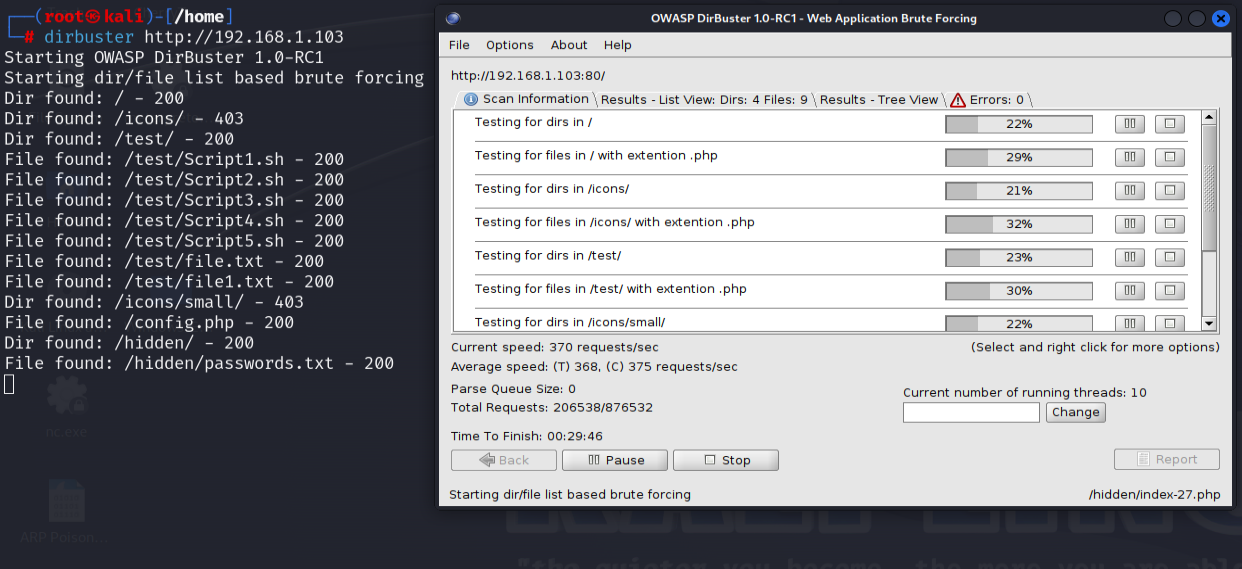Click the scan list scrollbar thumb
The height and width of the screenshot is (569, 1242).
pos(1209,187)
